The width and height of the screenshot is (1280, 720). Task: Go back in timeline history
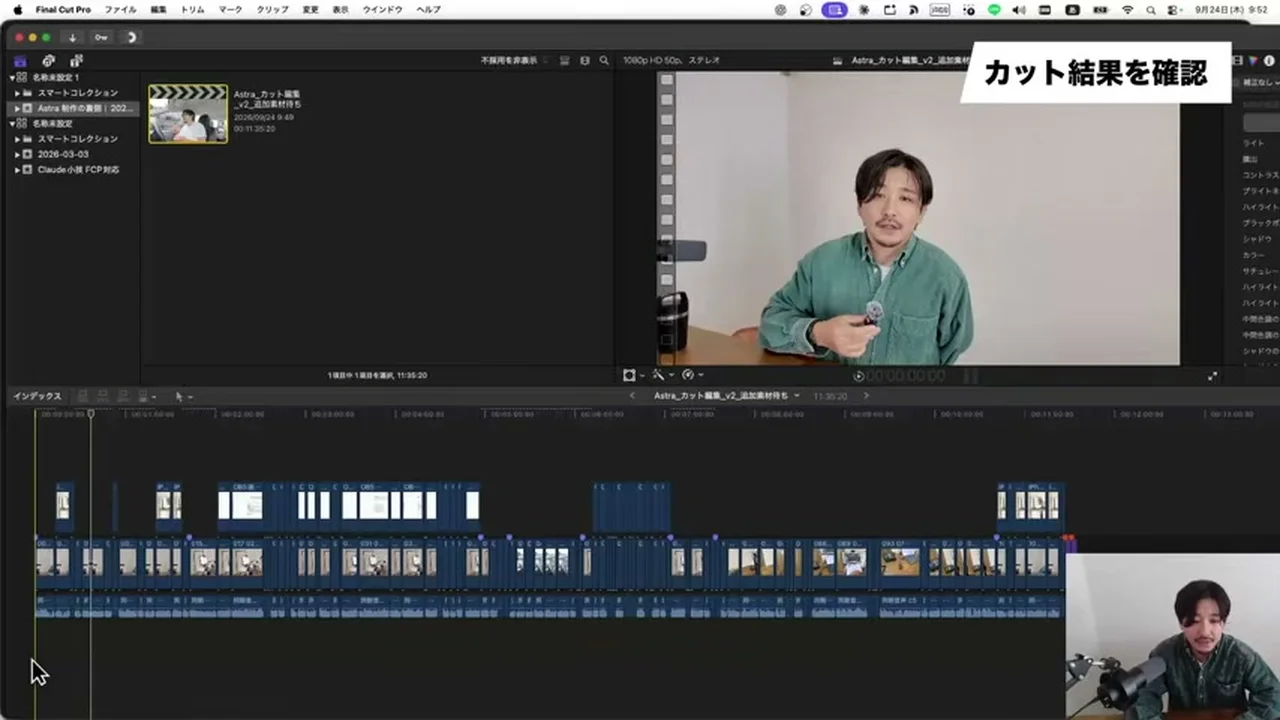[632, 396]
